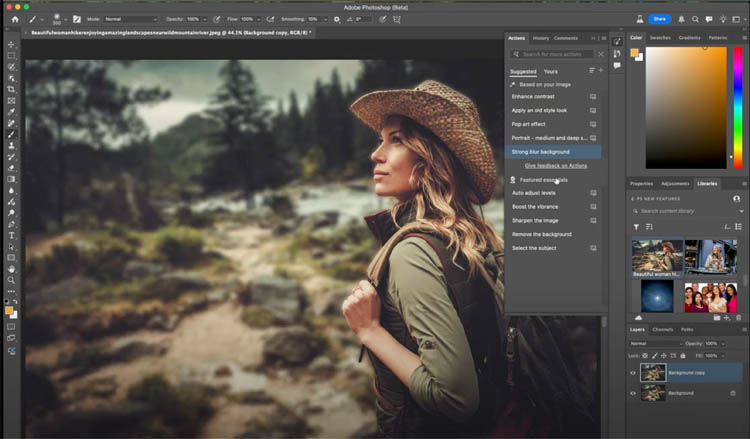Toggle pressure for opacity icon
Image resolution: width=750 pixels, height=439 pixels.
pyautogui.click(x=217, y=19)
